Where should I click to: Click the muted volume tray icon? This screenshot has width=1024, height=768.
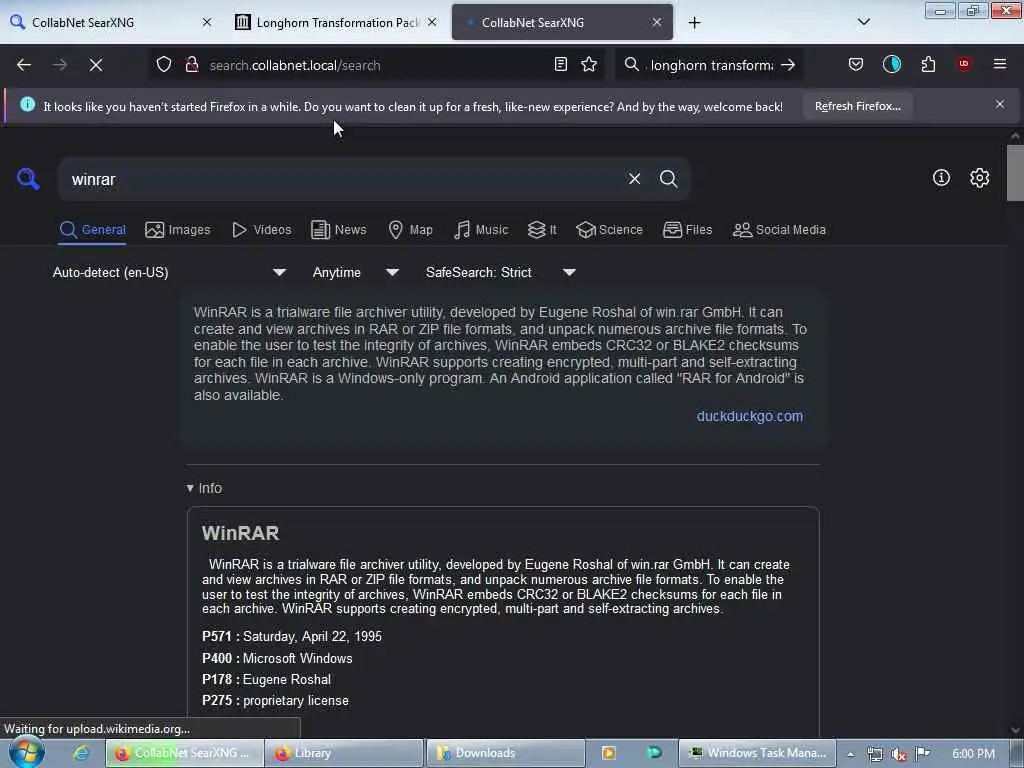point(899,754)
